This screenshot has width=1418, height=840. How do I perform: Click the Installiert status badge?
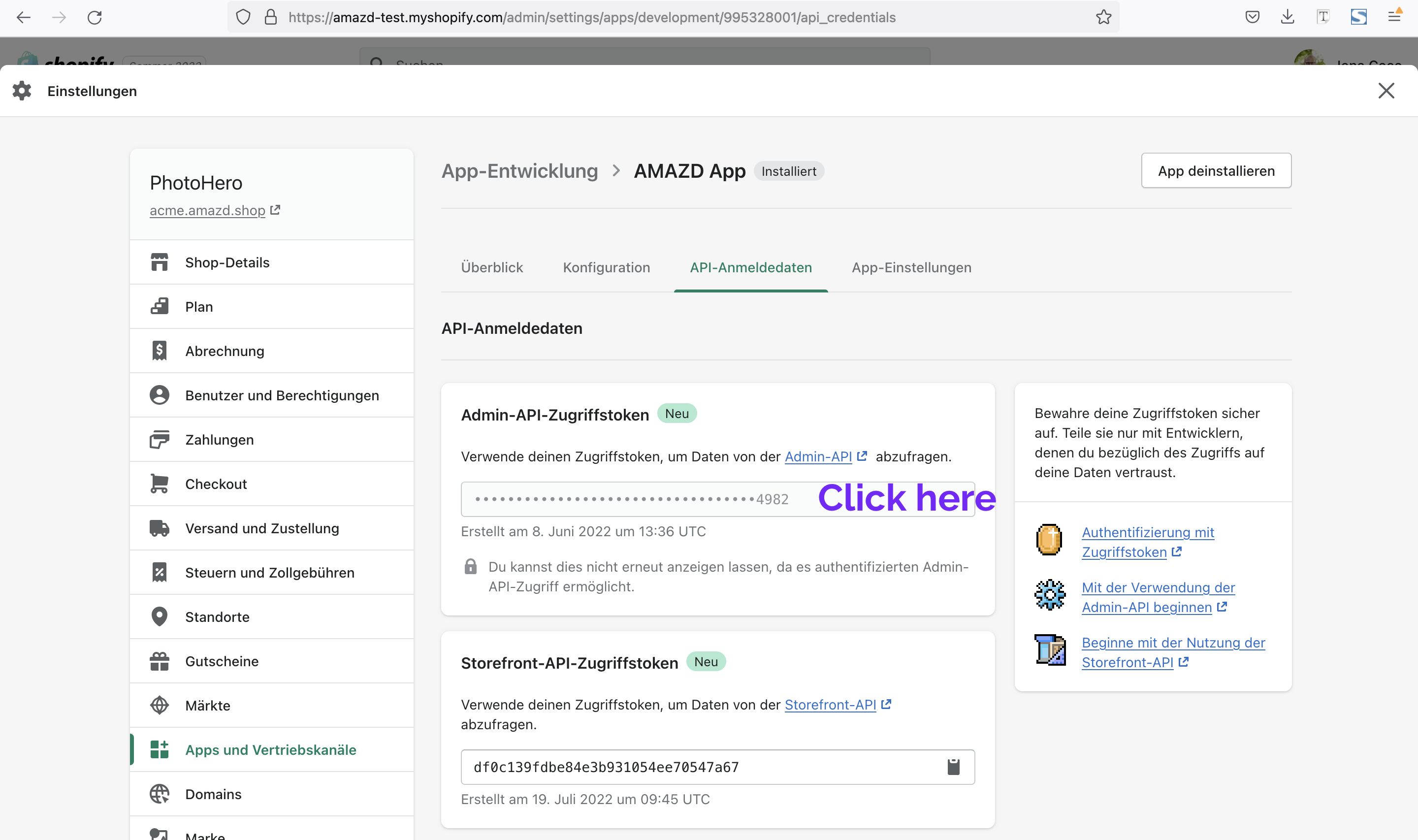[x=789, y=171]
